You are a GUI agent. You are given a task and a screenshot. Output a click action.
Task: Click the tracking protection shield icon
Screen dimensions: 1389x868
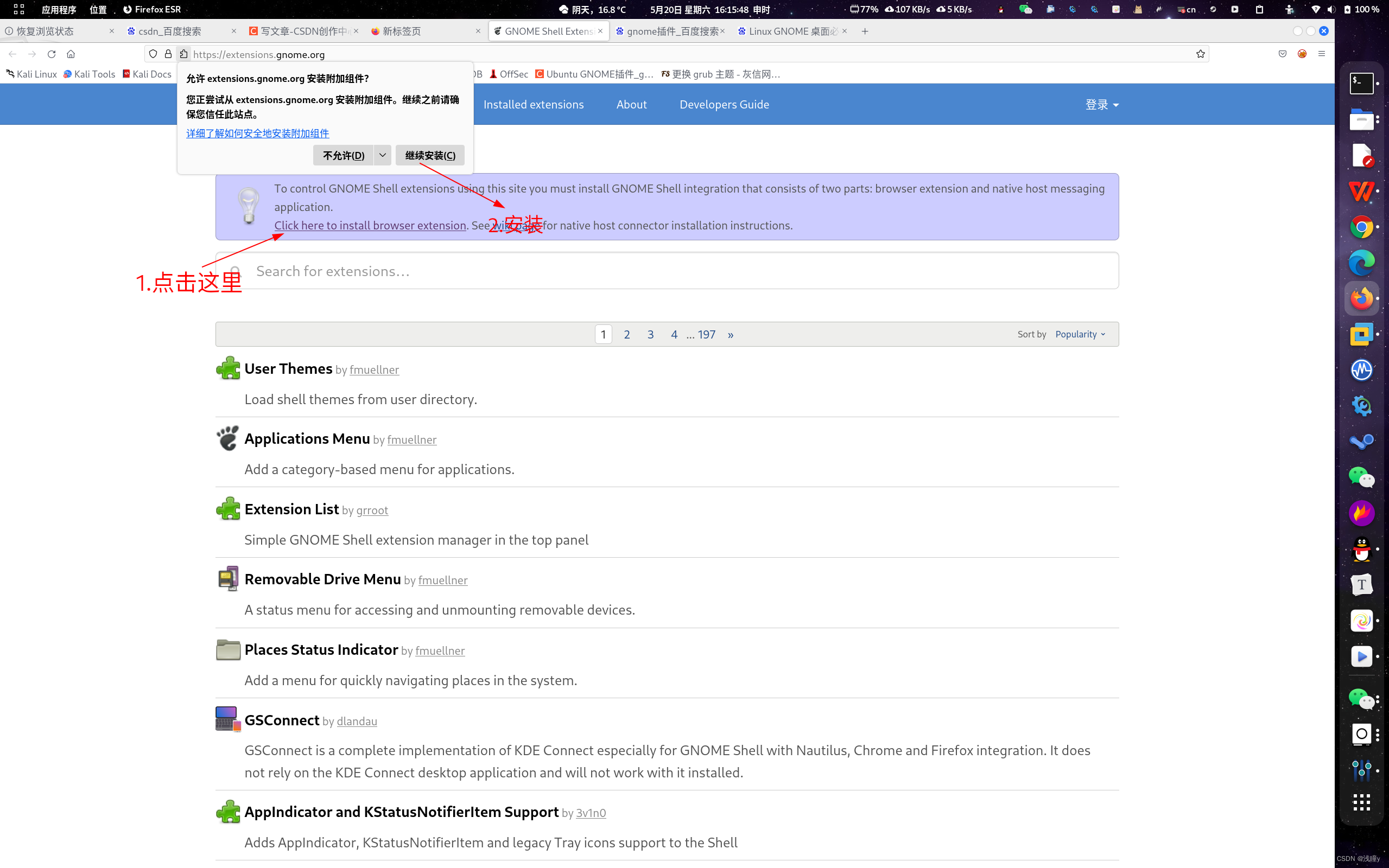coord(153,54)
